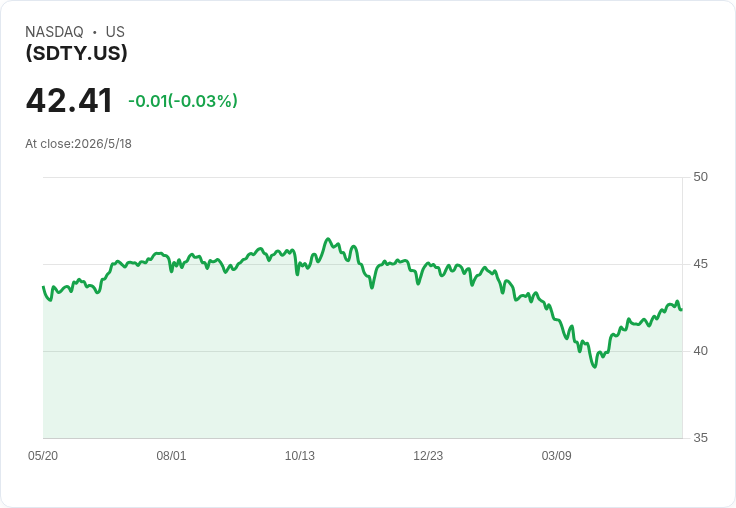The height and width of the screenshot is (508, 736).
Task: Select the 08/01 x-axis date label
Action: point(171,455)
